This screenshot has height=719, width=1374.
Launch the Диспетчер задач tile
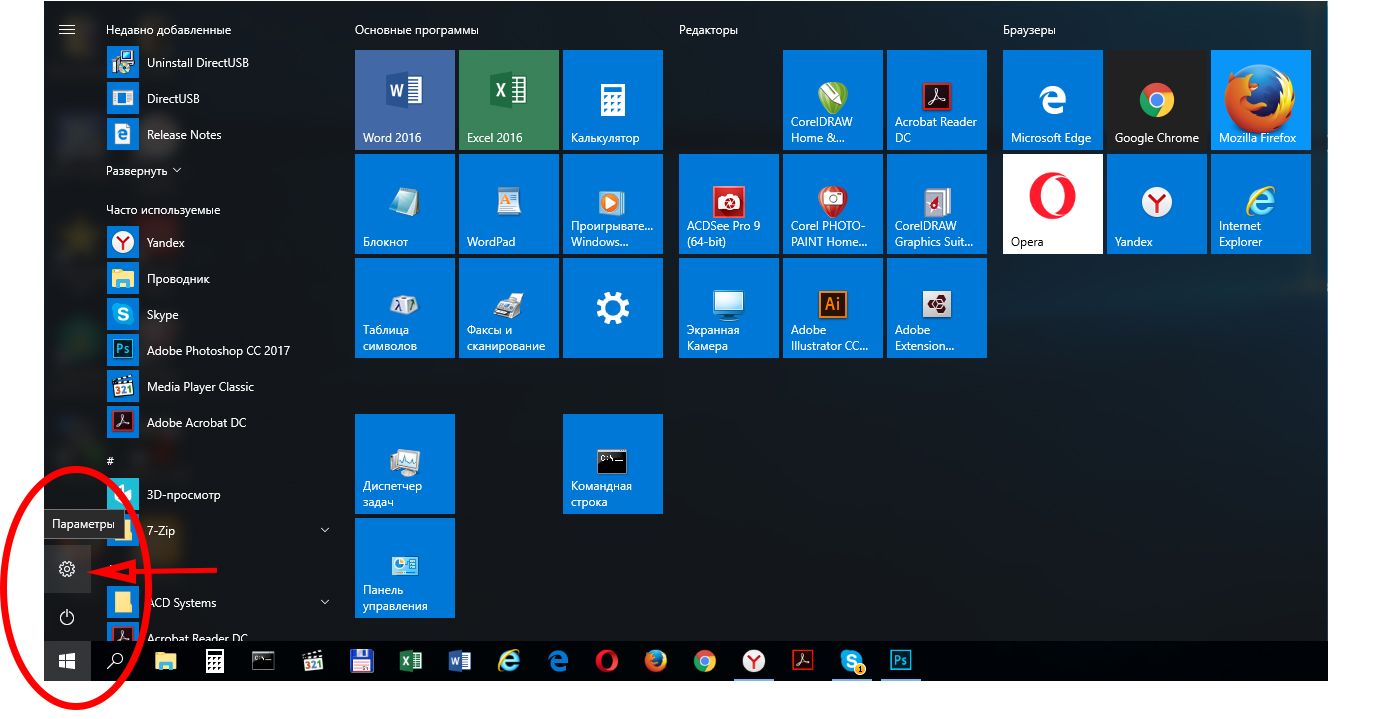click(x=404, y=464)
